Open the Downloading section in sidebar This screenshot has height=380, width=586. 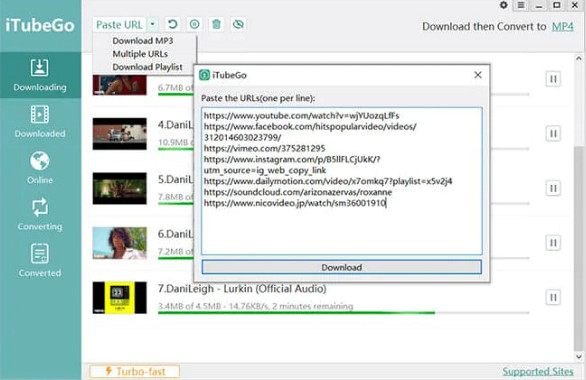(x=40, y=75)
